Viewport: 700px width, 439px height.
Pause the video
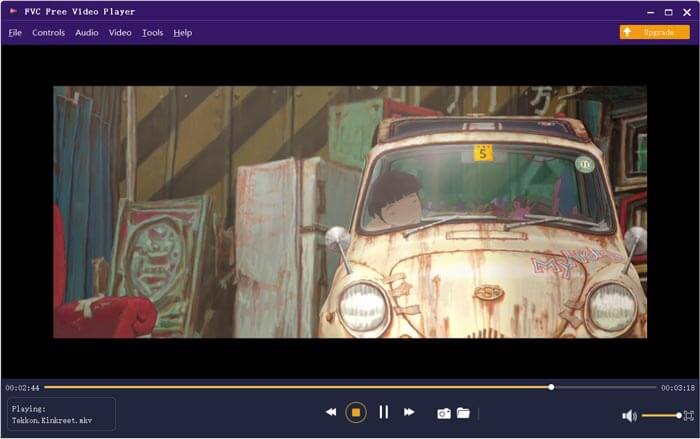point(383,412)
